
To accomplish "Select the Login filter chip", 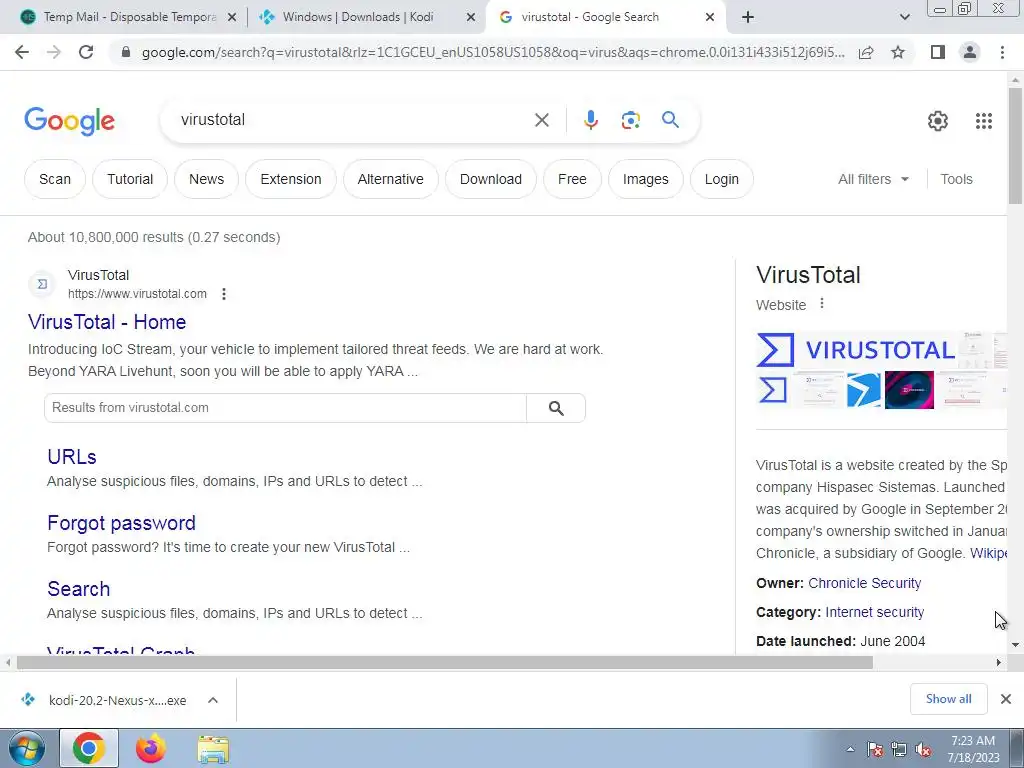I will [x=722, y=179].
